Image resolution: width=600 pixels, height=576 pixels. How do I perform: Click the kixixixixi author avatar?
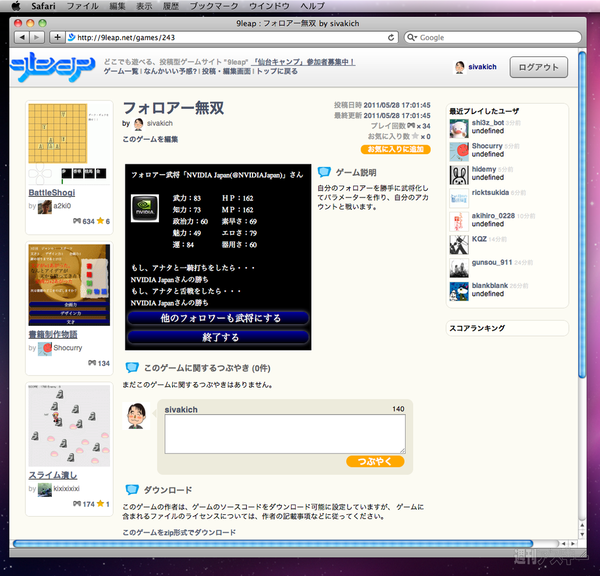click(x=45, y=490)
